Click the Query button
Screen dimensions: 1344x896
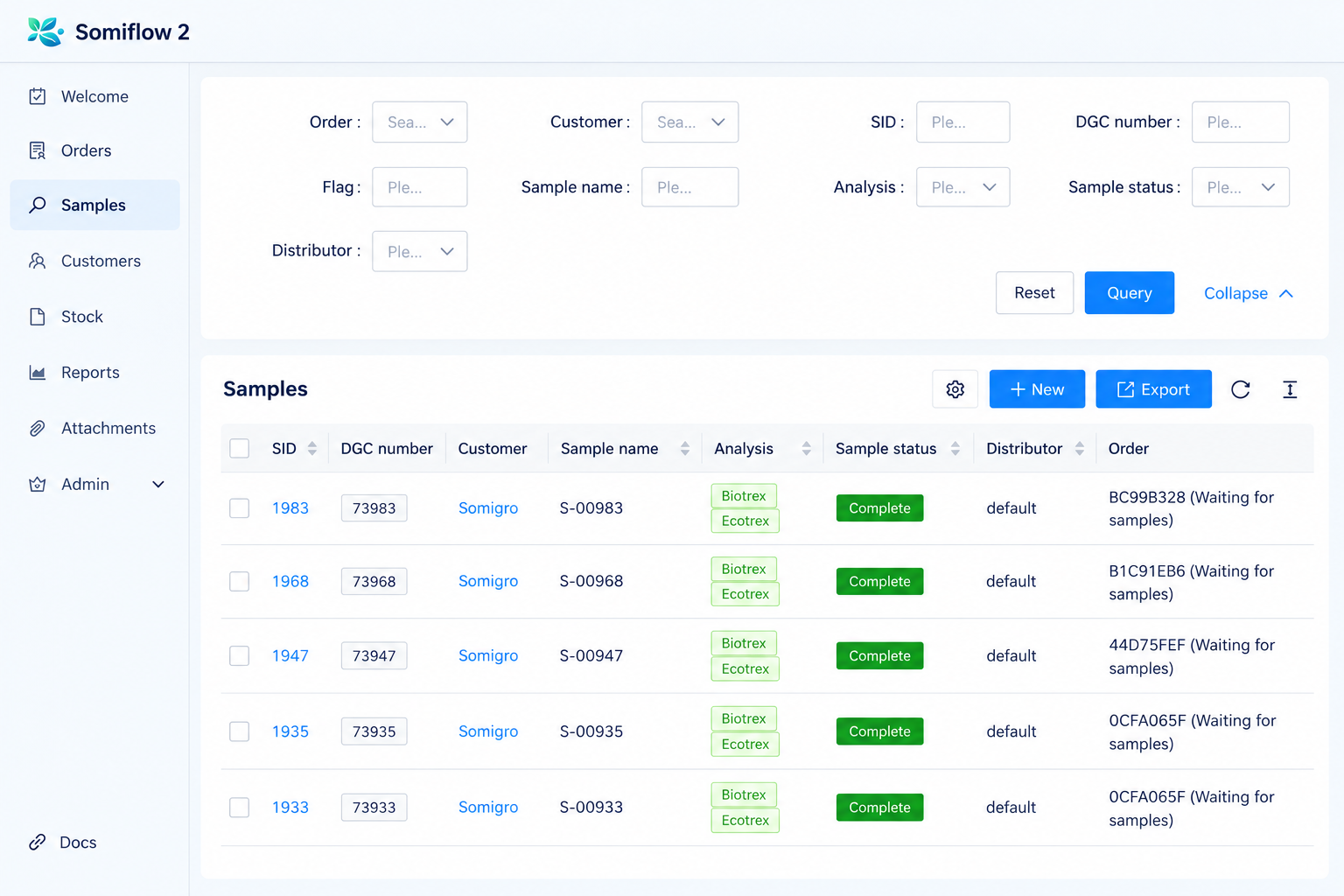click(x=1129, y=293)
